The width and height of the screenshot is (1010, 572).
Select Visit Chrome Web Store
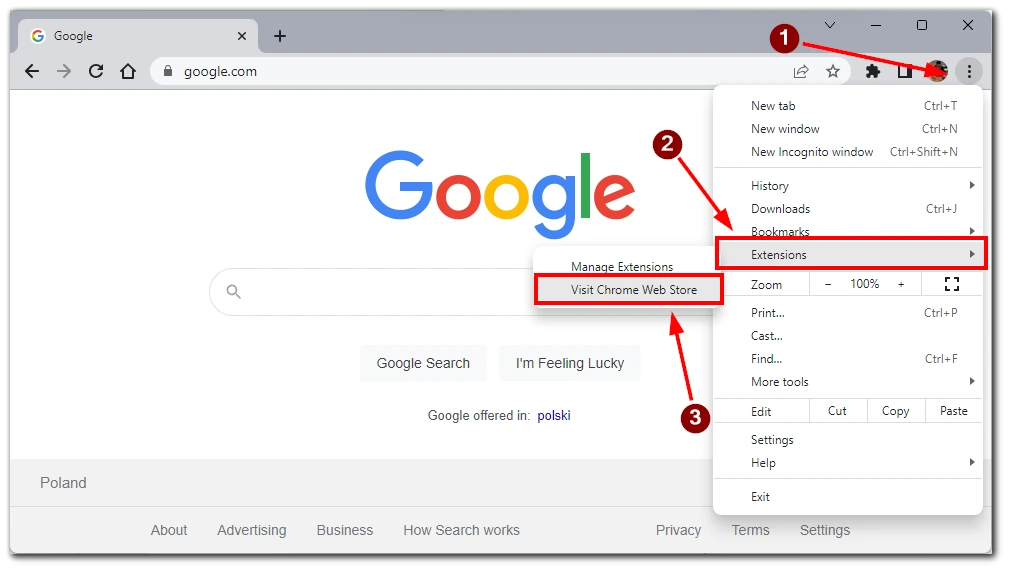pyautogui.click(x=629, y=290)
